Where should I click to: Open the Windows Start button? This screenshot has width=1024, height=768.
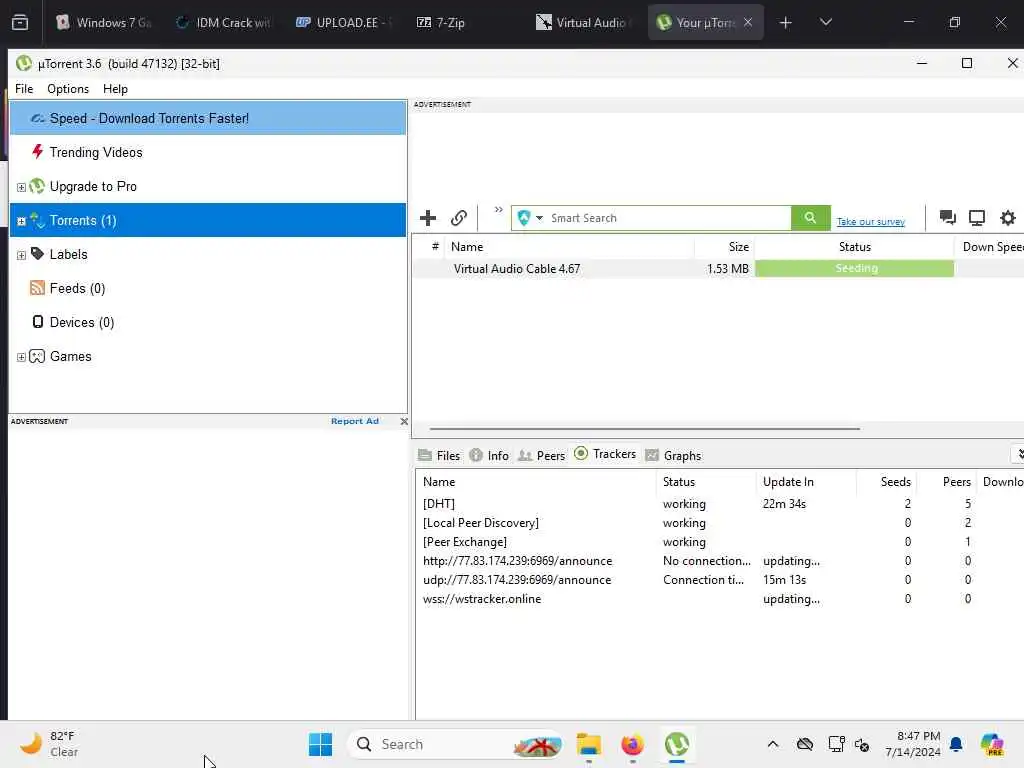[320, 744]
